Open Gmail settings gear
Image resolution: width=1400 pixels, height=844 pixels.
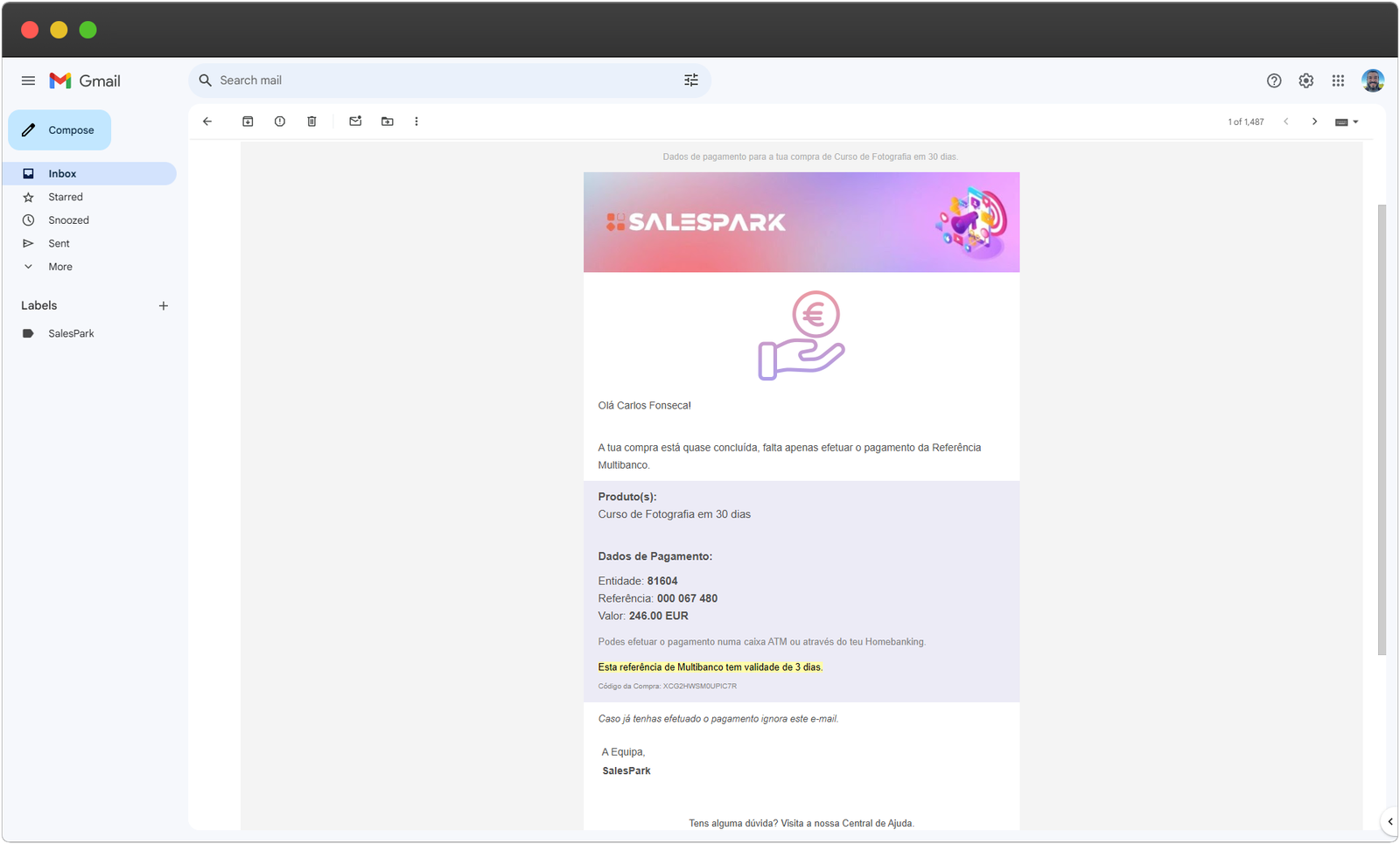coord(1305,80)
